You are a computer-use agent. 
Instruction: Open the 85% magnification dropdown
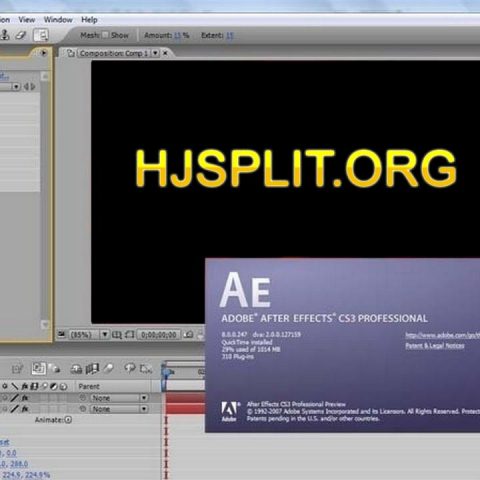105,334
